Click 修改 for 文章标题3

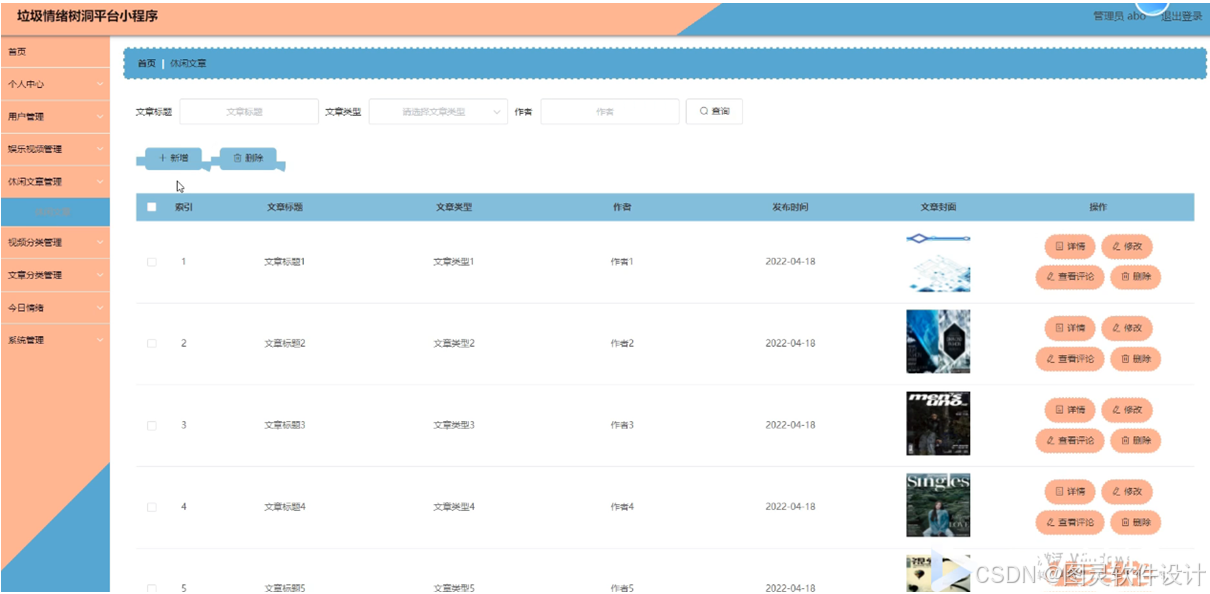click(x=1127, y=410)
